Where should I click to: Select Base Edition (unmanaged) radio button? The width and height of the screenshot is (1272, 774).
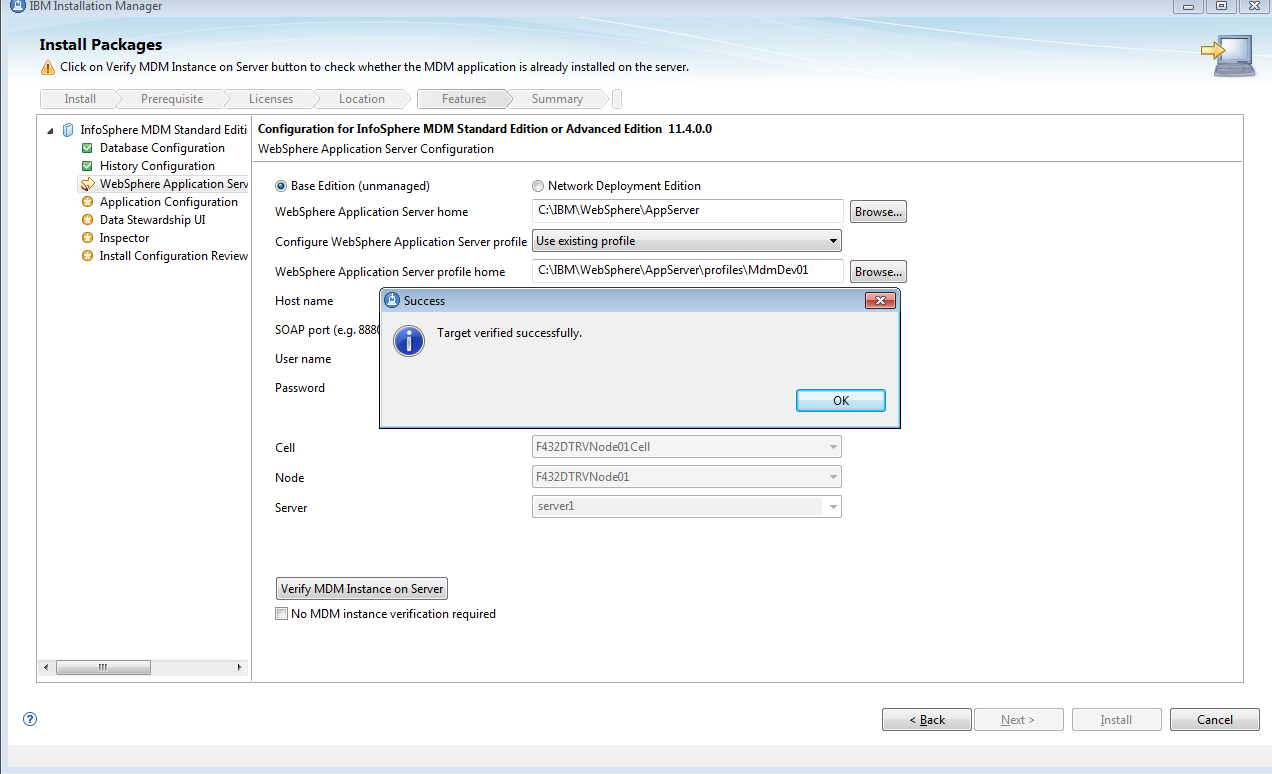281,186
